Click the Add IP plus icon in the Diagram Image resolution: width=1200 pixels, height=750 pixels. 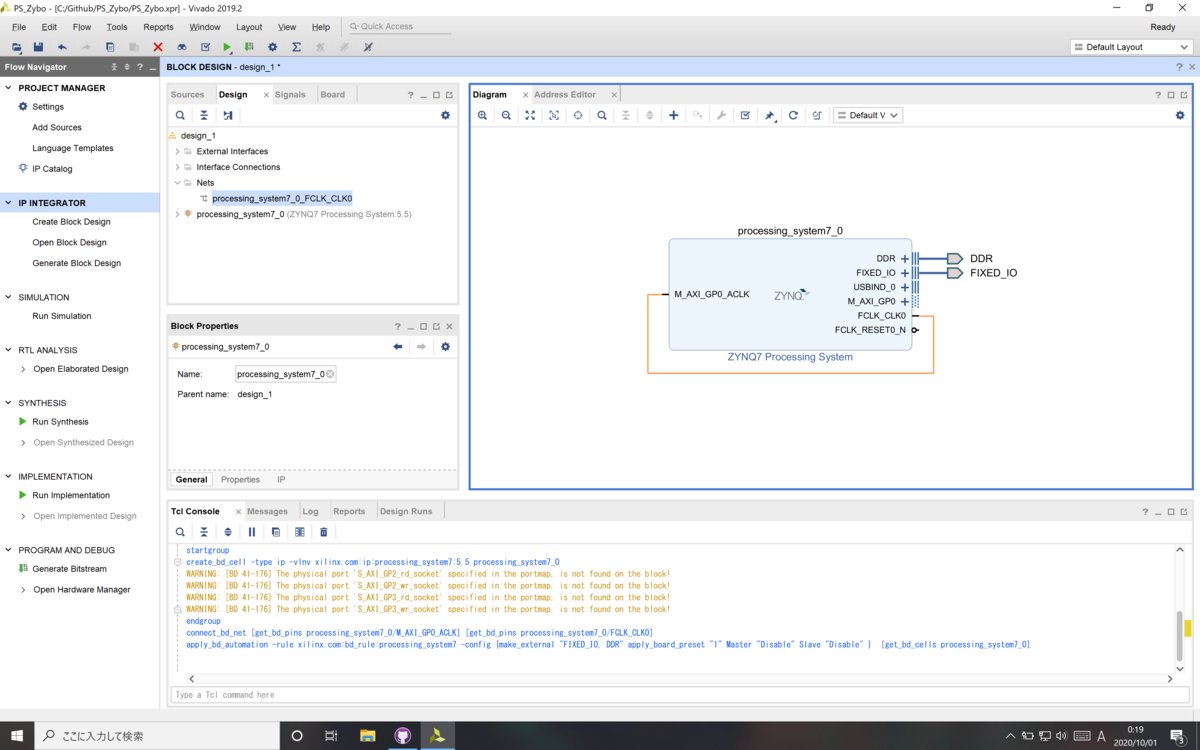674,115
